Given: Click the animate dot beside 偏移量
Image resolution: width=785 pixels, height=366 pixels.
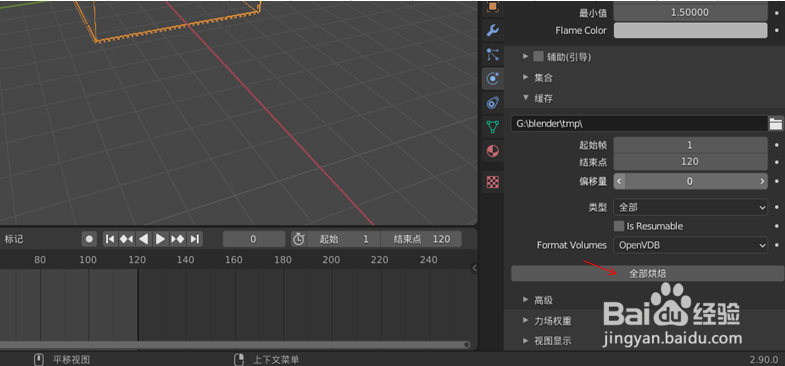Looking at the screenshot, I should click(776, 181).
